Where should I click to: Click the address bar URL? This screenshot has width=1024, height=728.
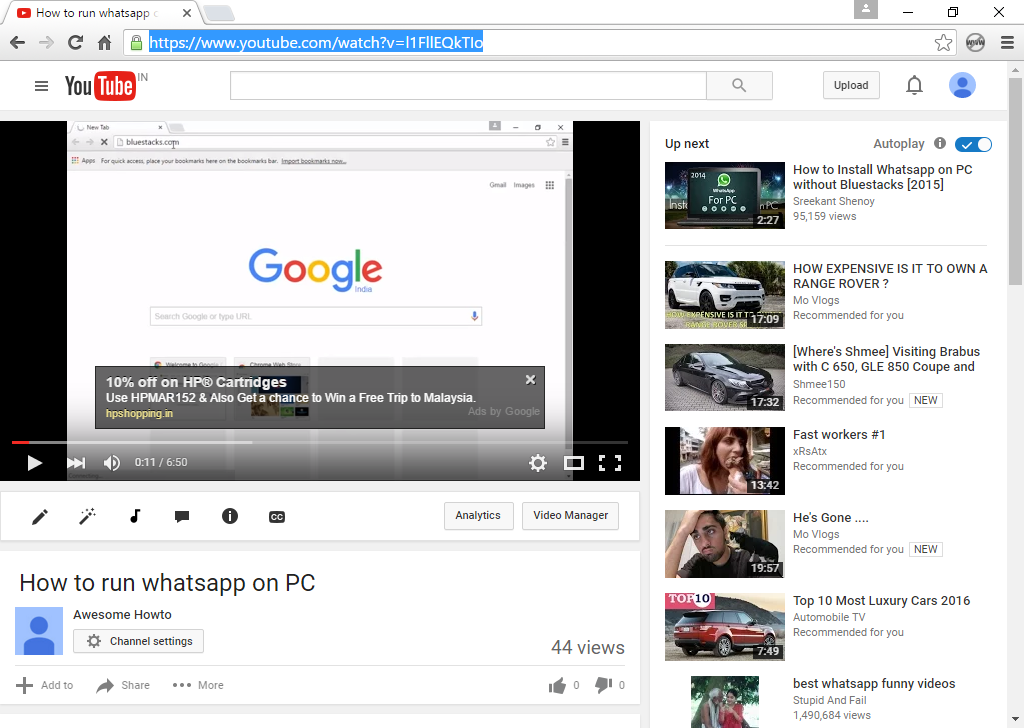(x=316, y=43)
